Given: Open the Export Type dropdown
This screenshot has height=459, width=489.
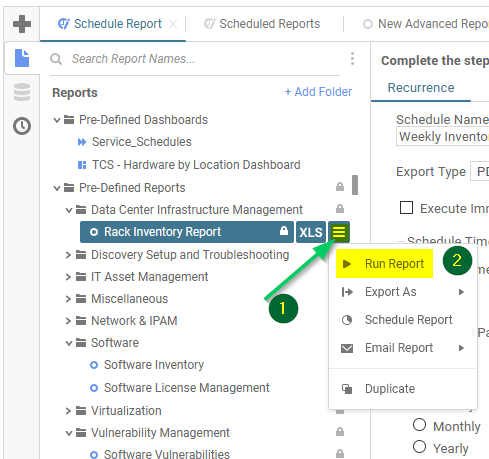Looking at the screenshot, I should [x=479, y=171].
